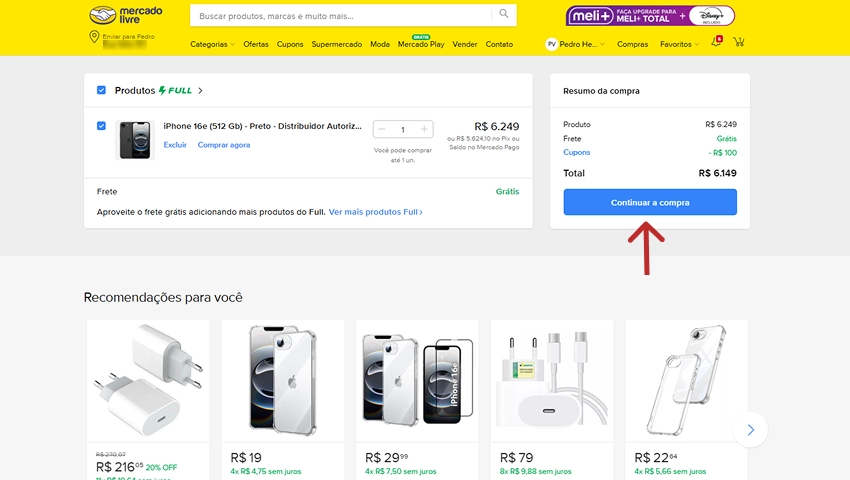Go to the Vender page
Viewport: 850px width, 480px height.
(x=465, y=44)
